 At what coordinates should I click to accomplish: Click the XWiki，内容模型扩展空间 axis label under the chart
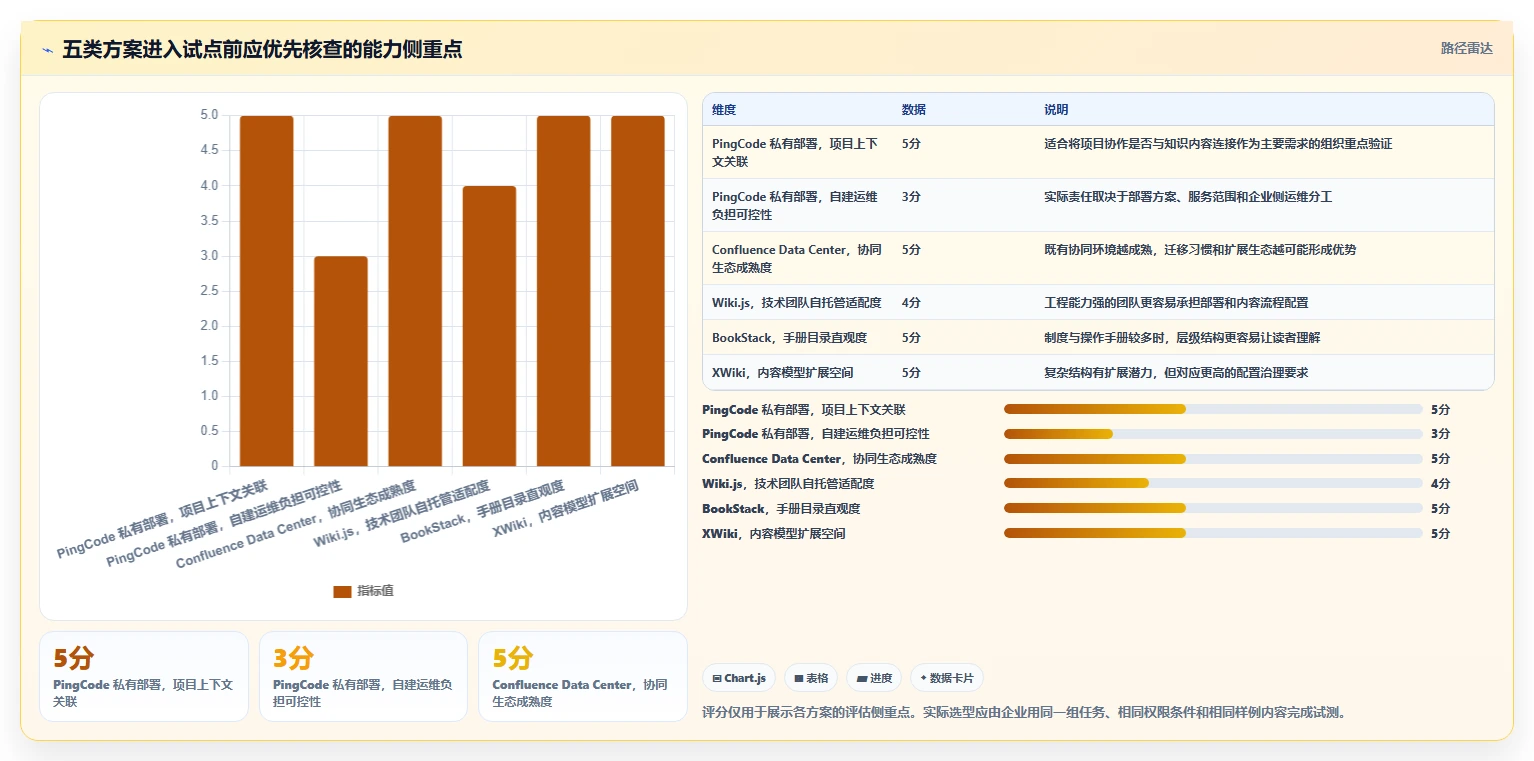566,508
